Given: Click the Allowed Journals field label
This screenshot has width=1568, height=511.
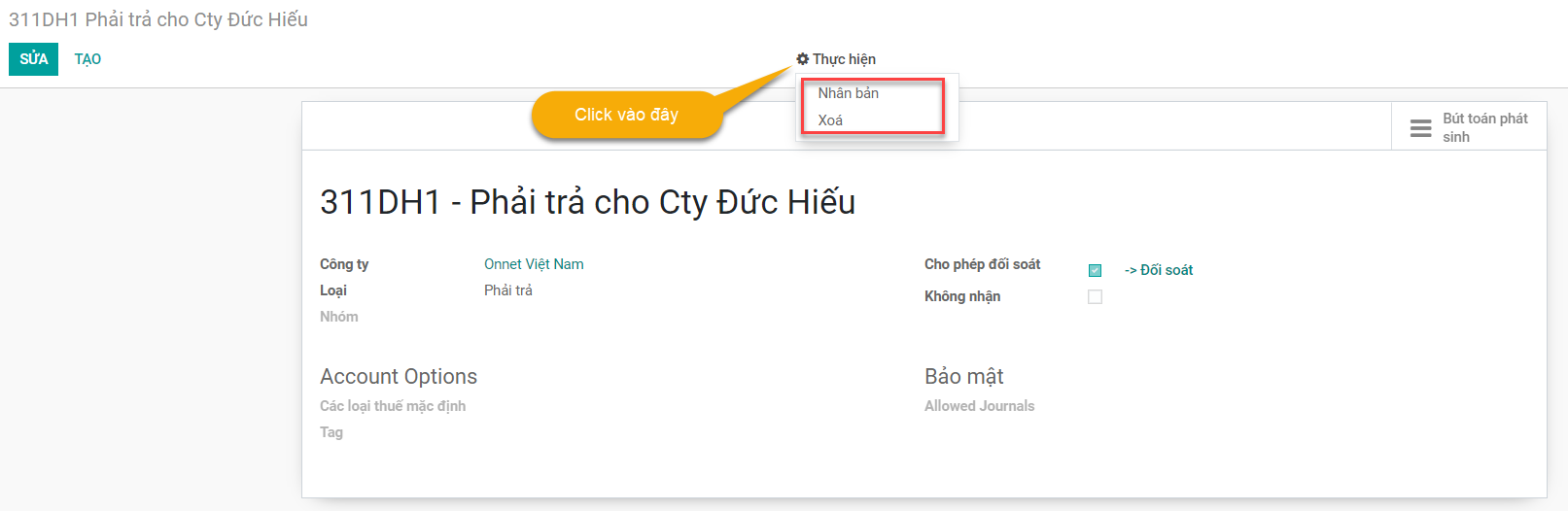Looking at the screenshot, I should pyautogui.click(x=979, y=406).
